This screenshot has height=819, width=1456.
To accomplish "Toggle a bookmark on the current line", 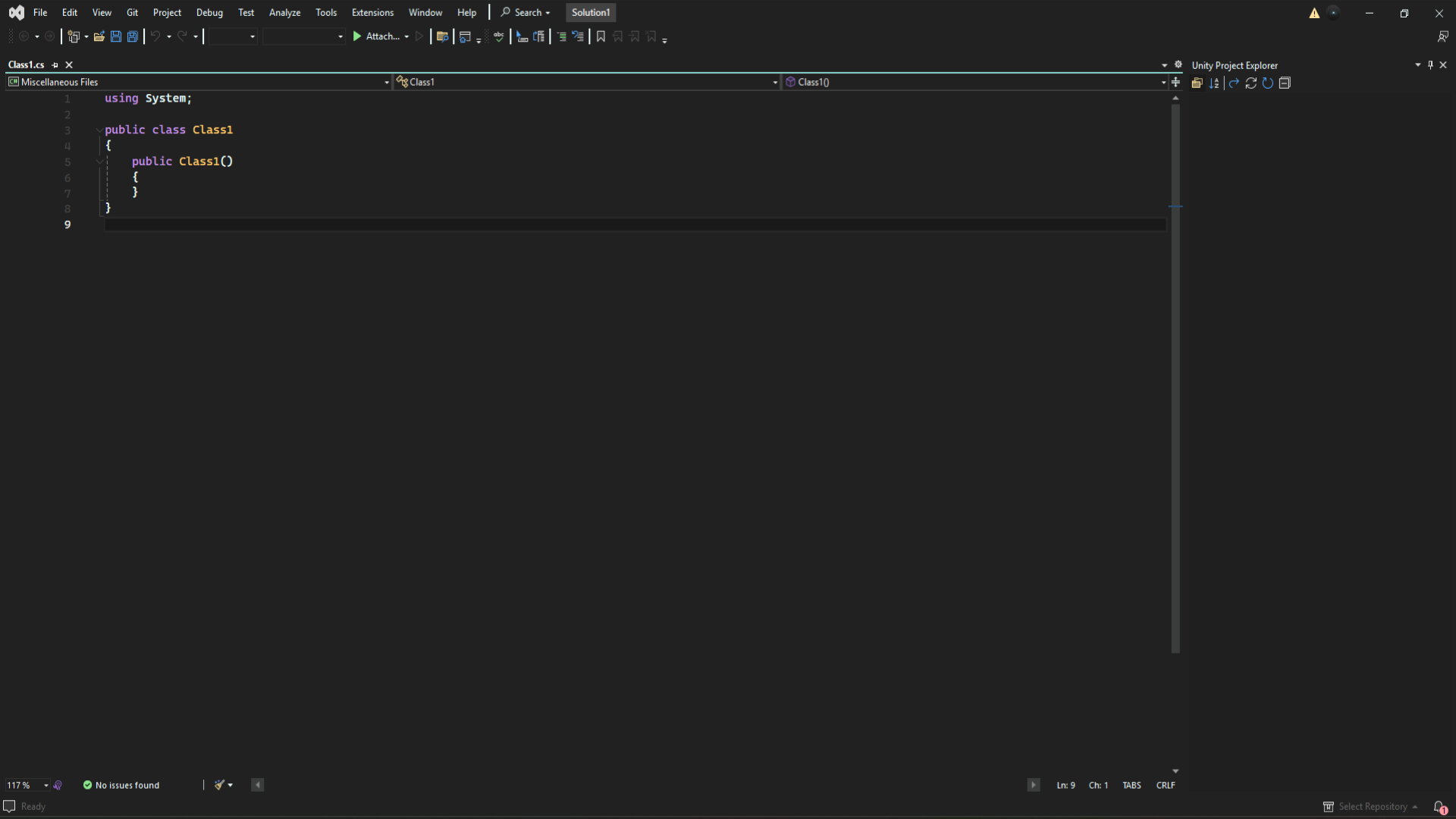I will [600, 36].
